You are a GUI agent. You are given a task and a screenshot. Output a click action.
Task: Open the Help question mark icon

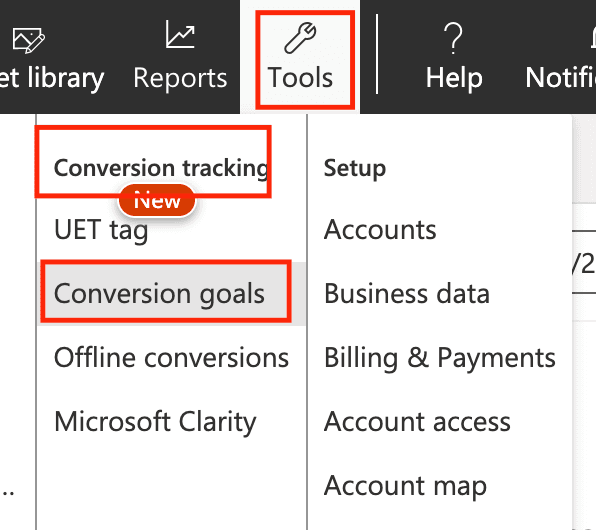(453, 38)
